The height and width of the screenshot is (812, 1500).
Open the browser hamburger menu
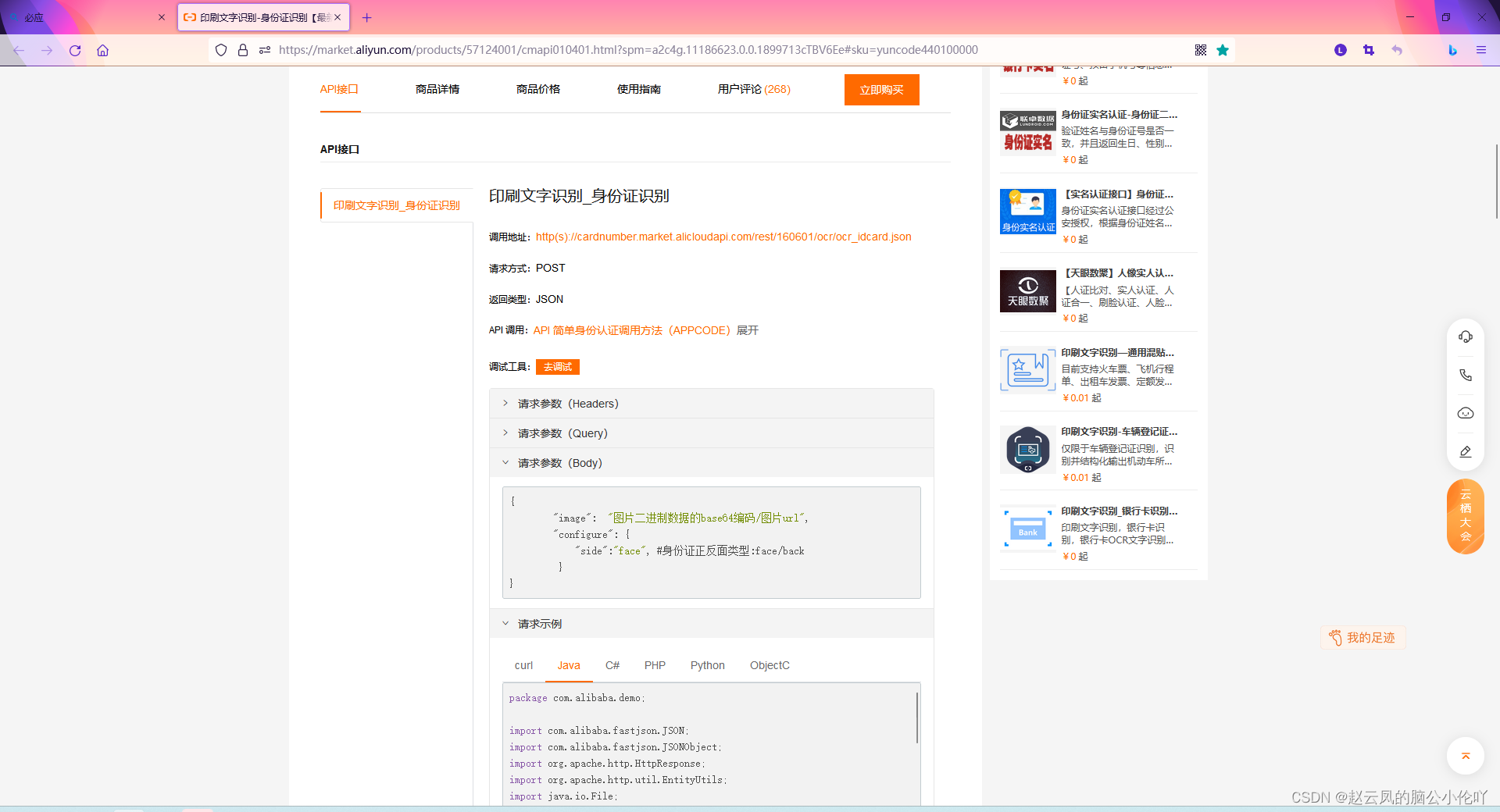click(1480, 50)
